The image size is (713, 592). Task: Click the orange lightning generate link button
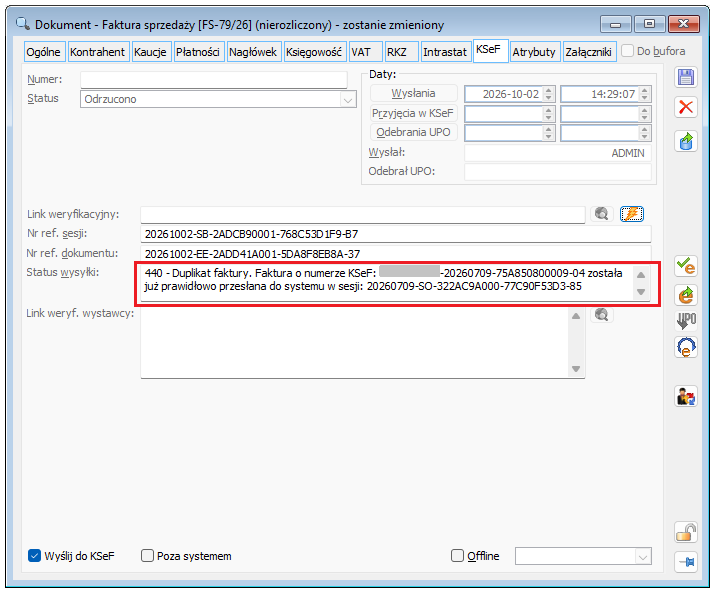click(x=632, y=213)
